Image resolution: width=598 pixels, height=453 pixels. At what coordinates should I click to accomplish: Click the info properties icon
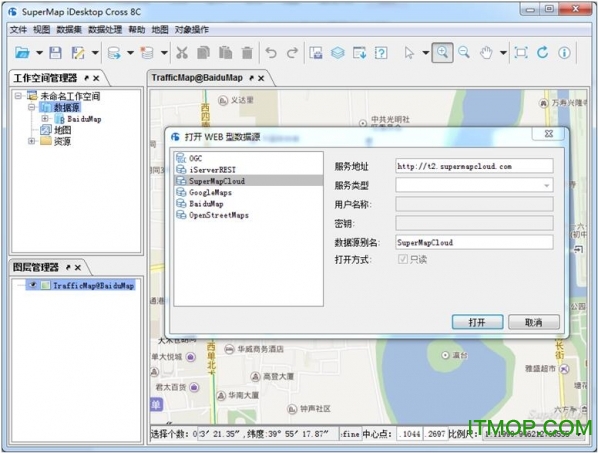click(x=564, y=53)
